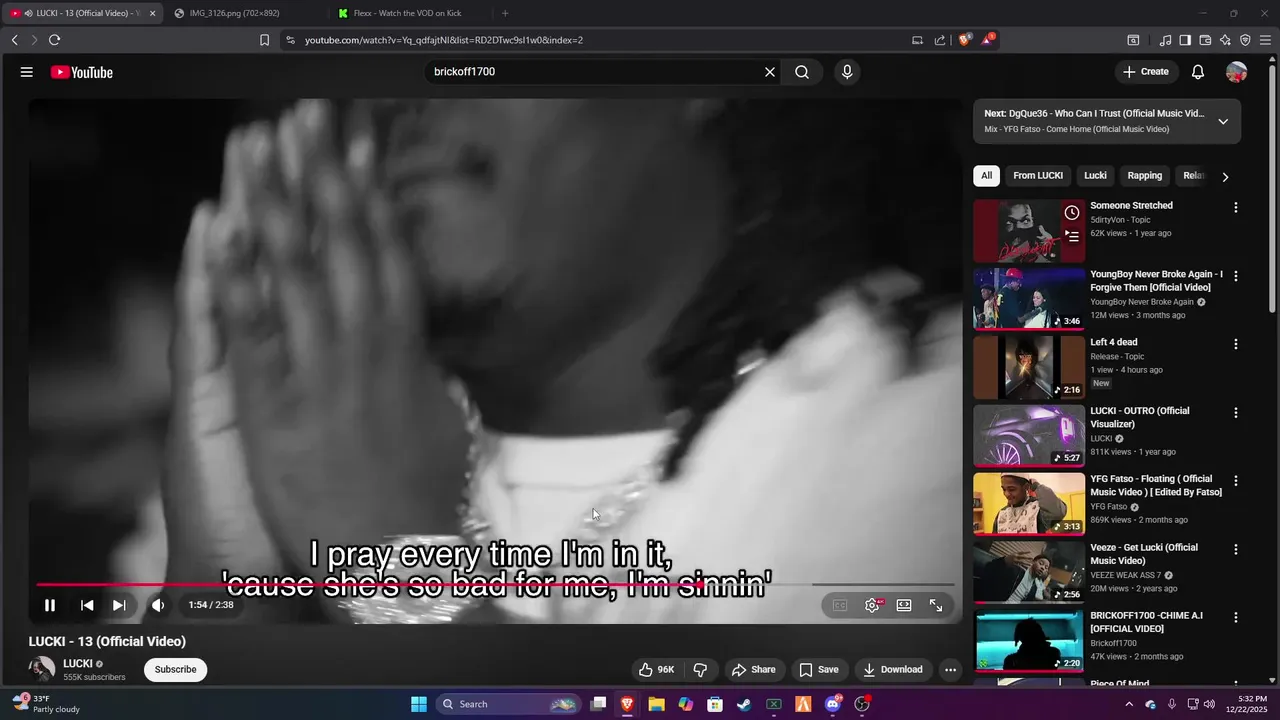Open Steam from the taskbar

[744, 704]
